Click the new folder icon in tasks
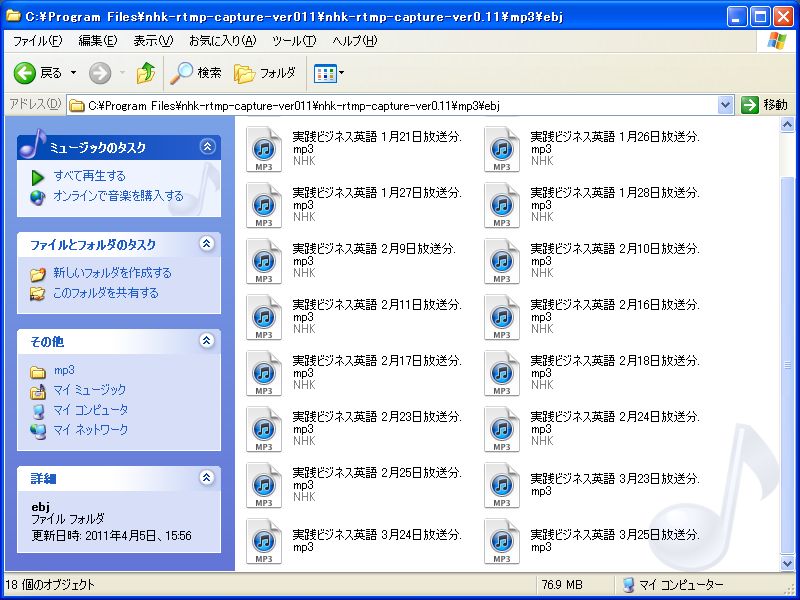This screenshot has height=600, width=800. point(38,274)
